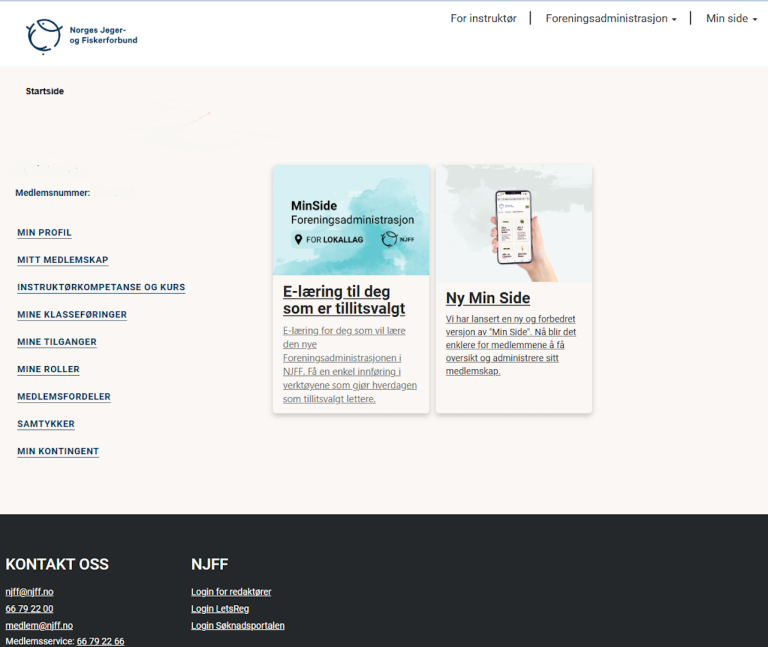View MEDLEMSFORDELER page
This screenshot has height=647, width=768.
[x=64, y=397]
